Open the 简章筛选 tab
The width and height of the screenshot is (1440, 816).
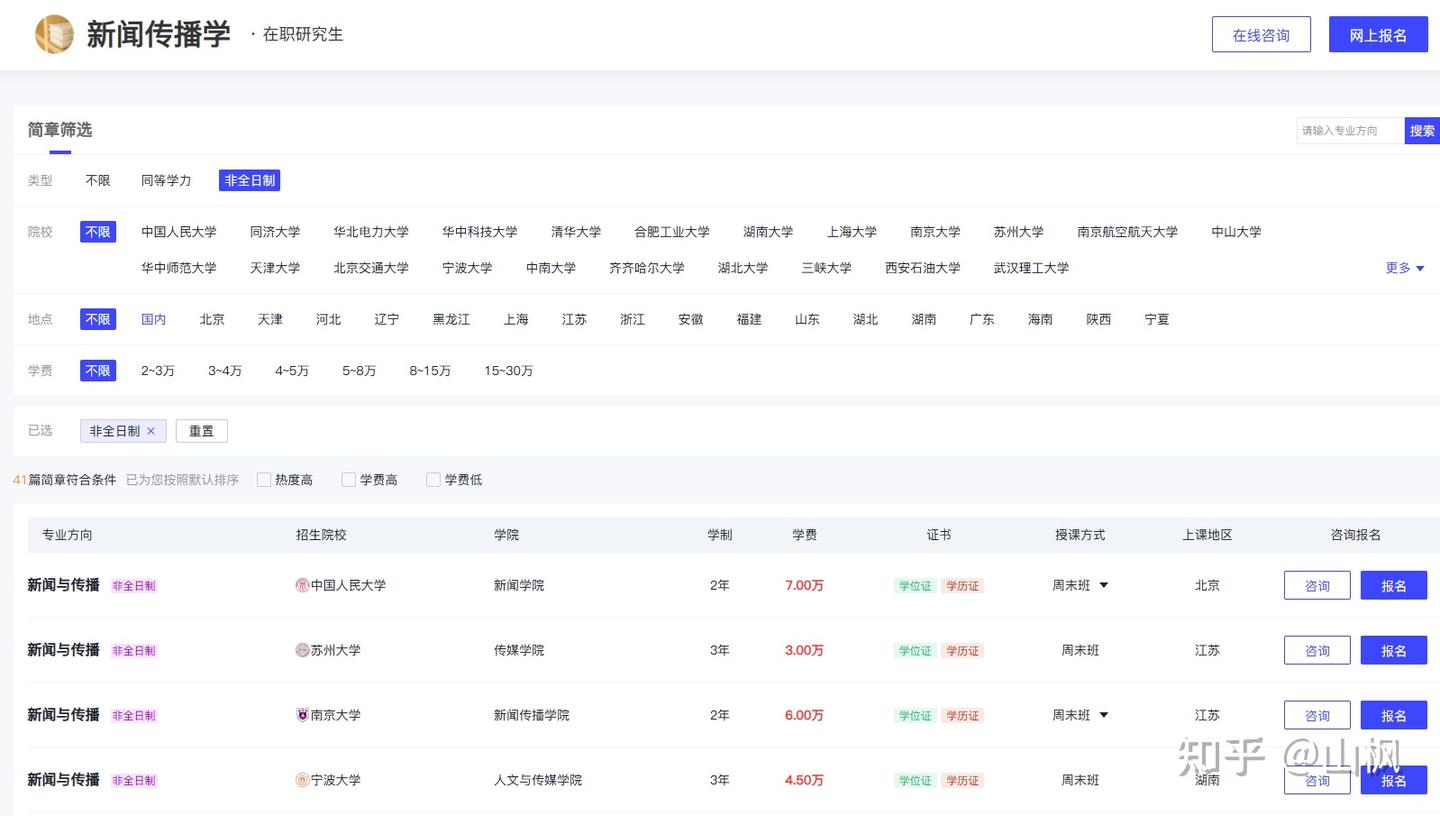tap(60, 130)
